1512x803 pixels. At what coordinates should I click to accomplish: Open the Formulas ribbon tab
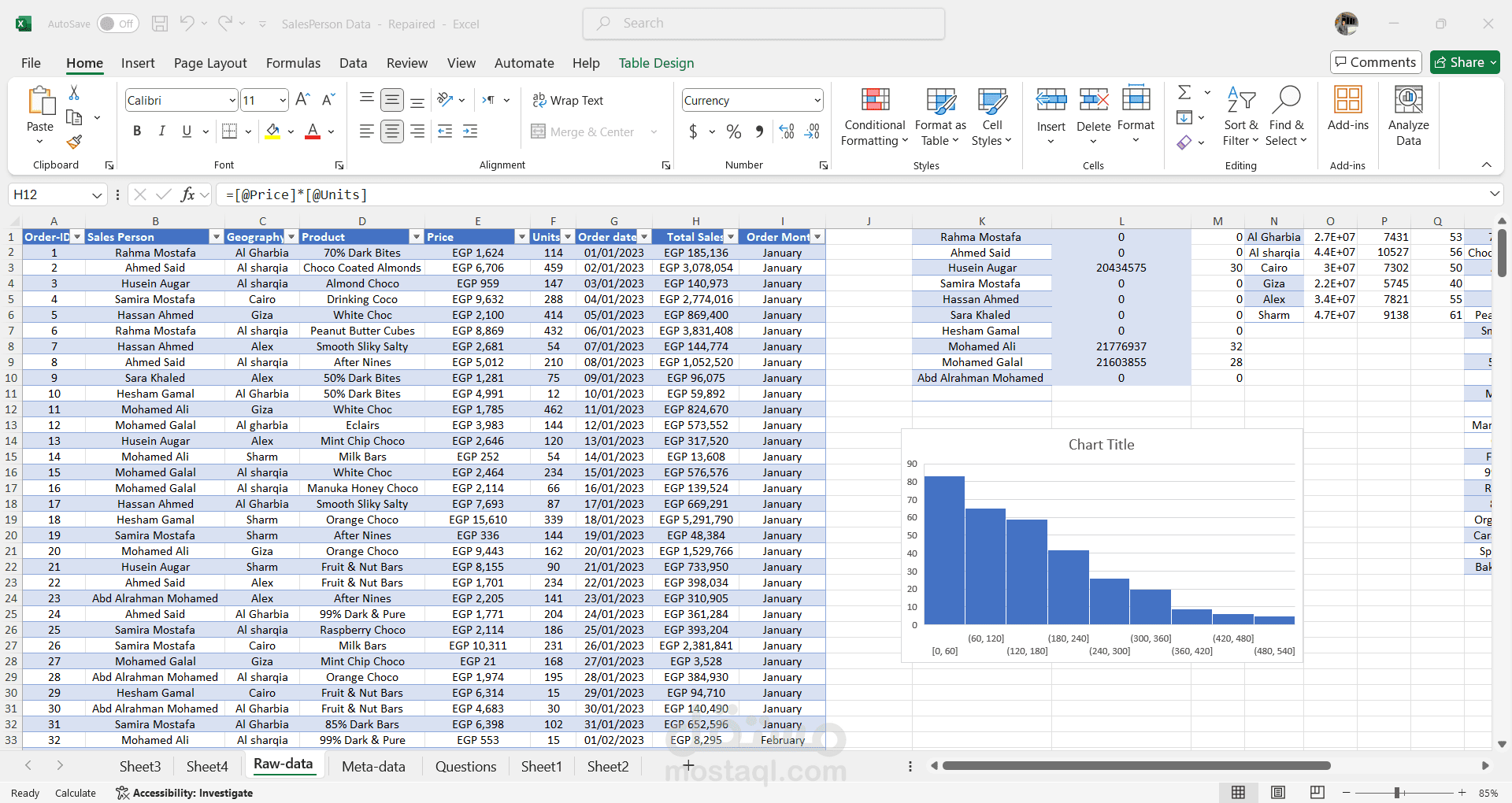(x=293, y=63)
